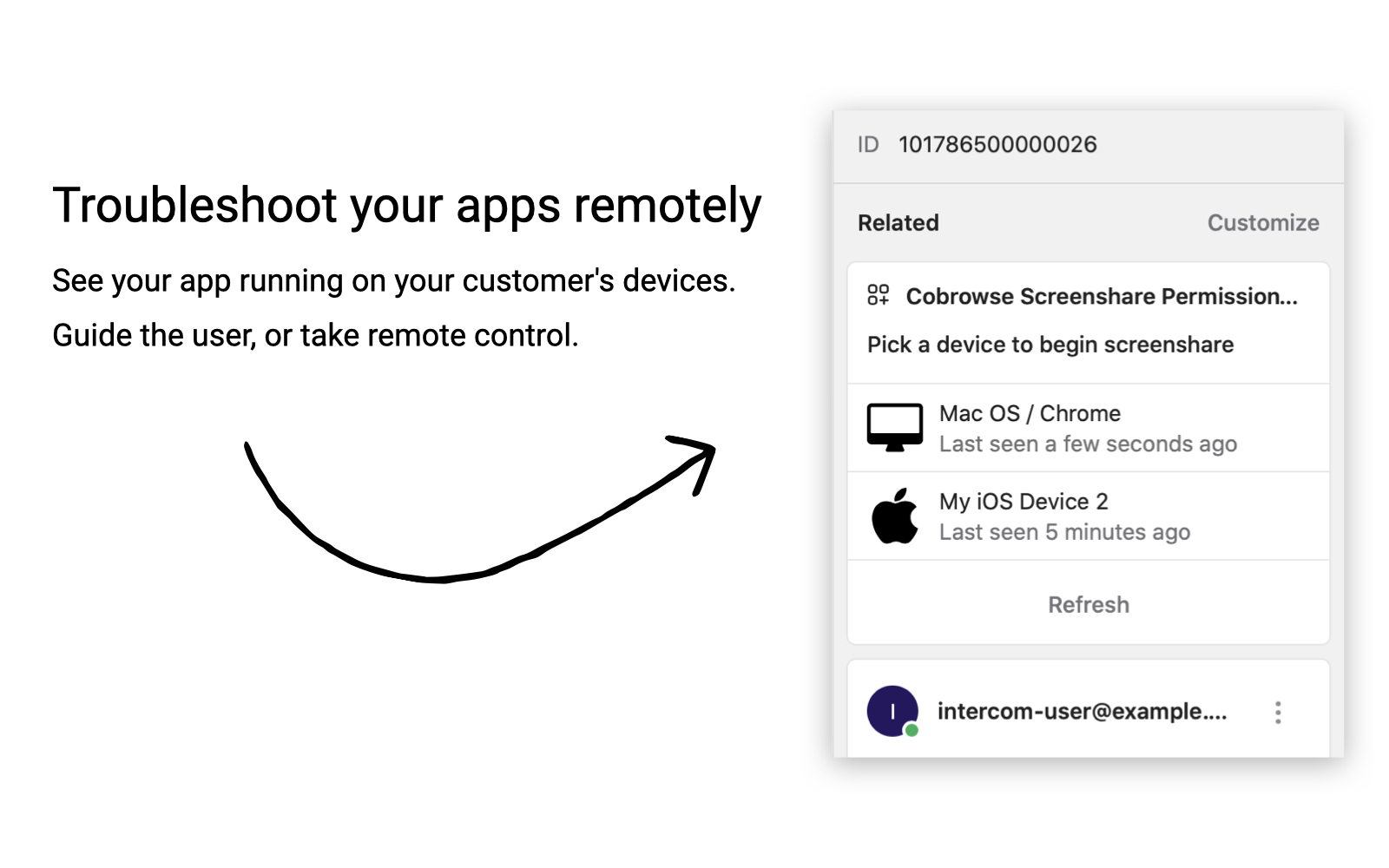Switch to the Related panel section

(x=898, y=222)
